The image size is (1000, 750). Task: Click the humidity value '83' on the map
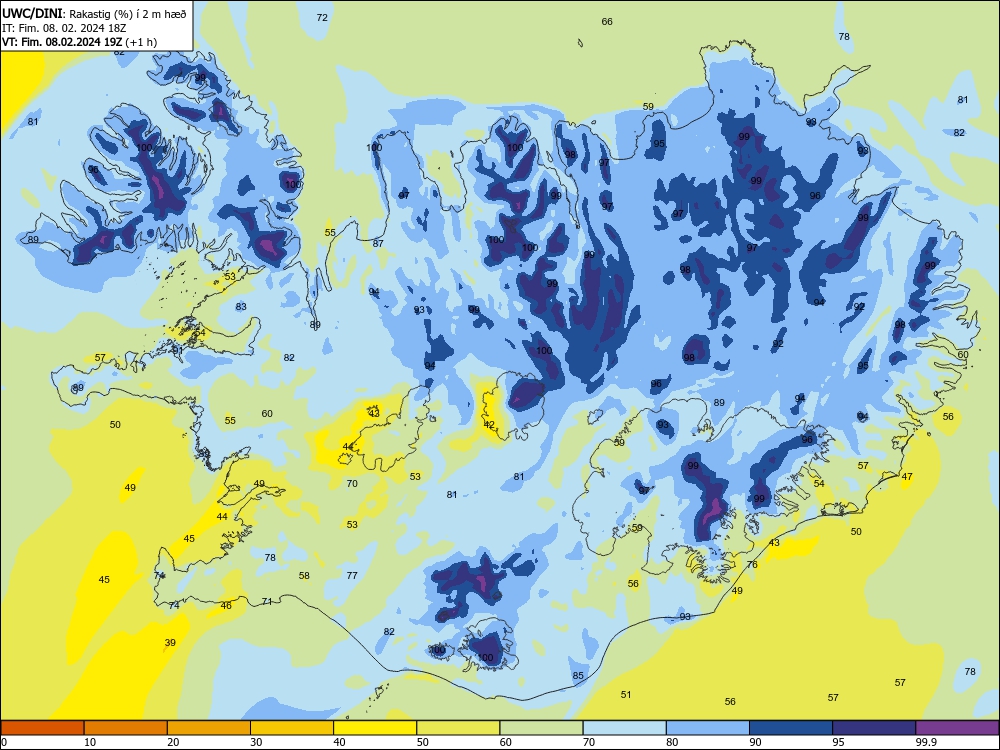[x=241, y=307]
